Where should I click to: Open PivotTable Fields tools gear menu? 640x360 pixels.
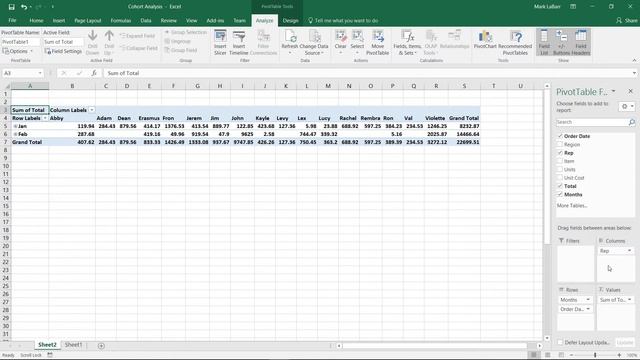tap(627, 107)
